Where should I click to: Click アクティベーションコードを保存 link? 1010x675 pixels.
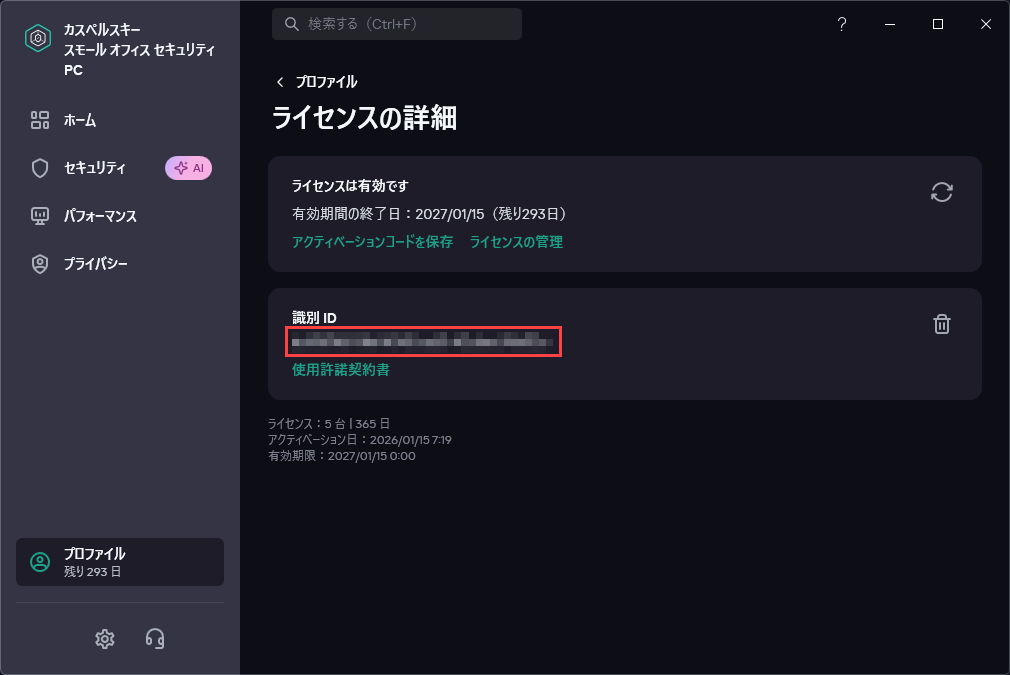click(x=372, y=242)
